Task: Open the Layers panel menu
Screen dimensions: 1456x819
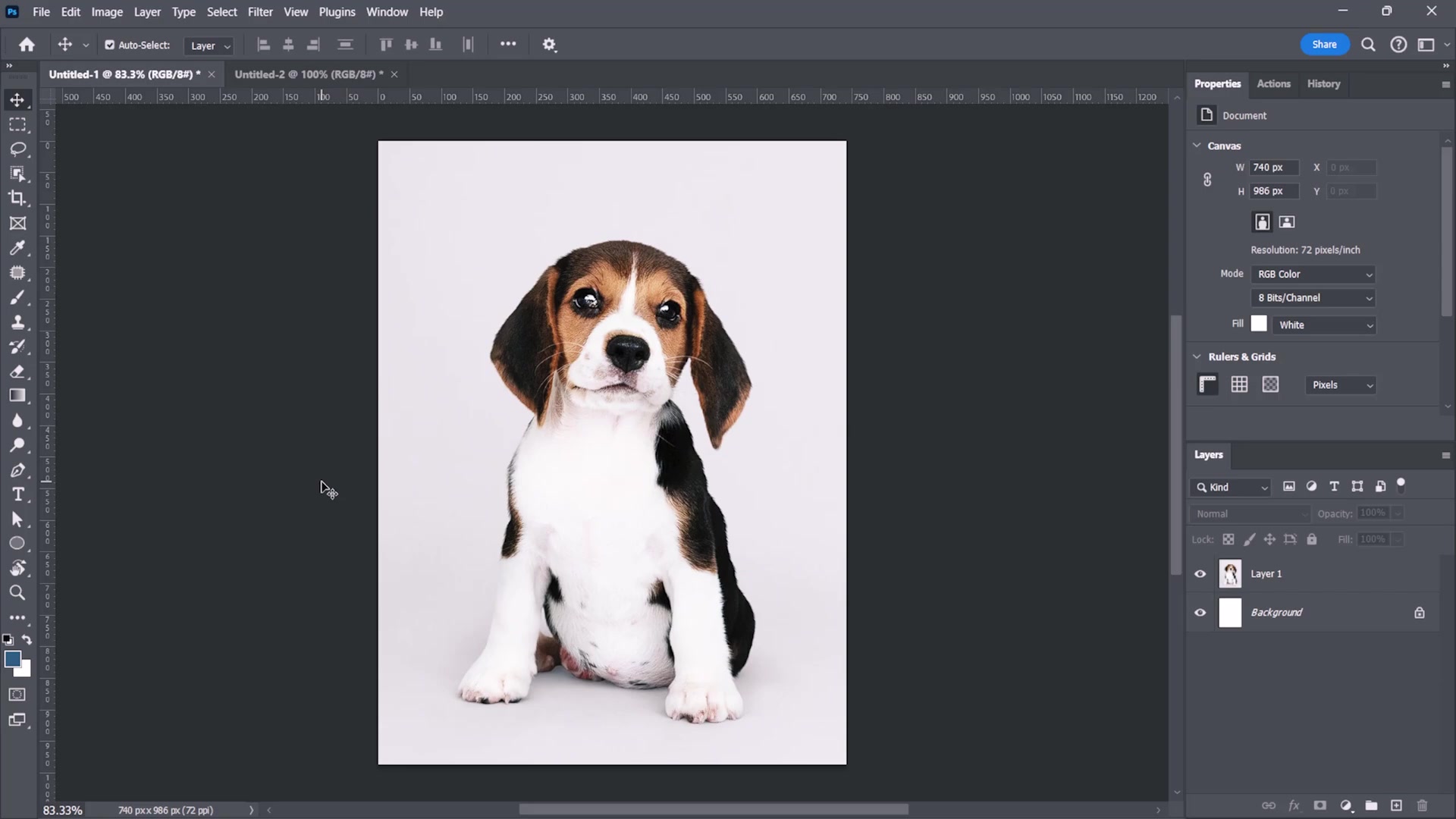Action: pos(1445,456)
